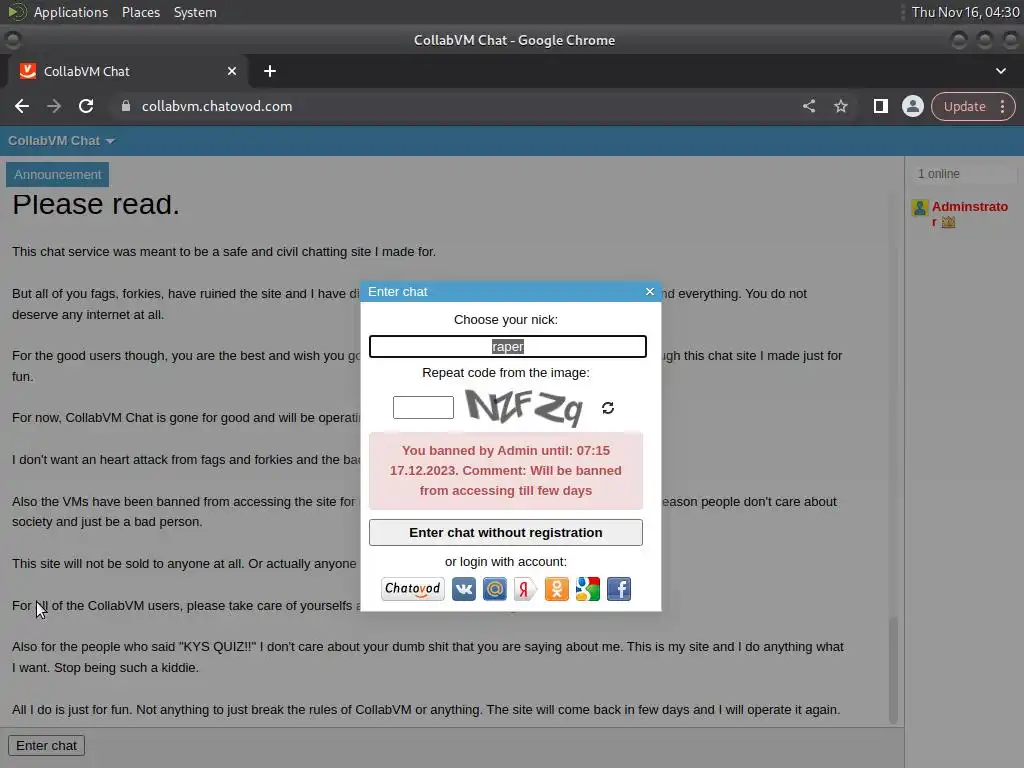Click the ban notice message
The image size is (1024, 768).
click(x=505, y=471)
